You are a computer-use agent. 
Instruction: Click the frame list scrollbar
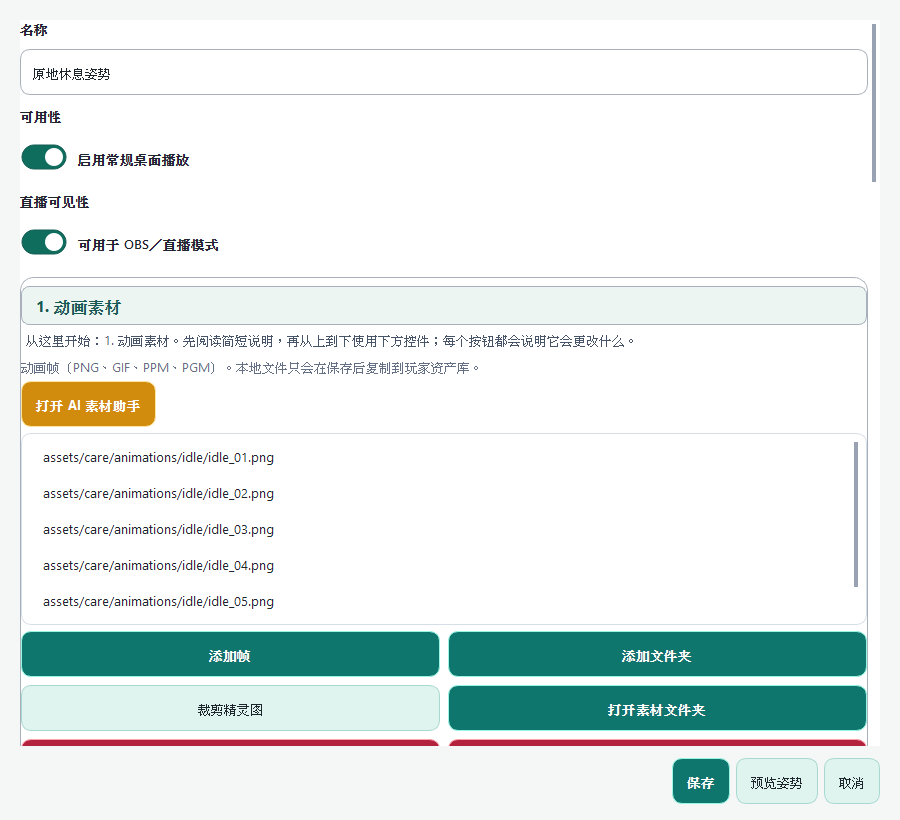(856, 514)
